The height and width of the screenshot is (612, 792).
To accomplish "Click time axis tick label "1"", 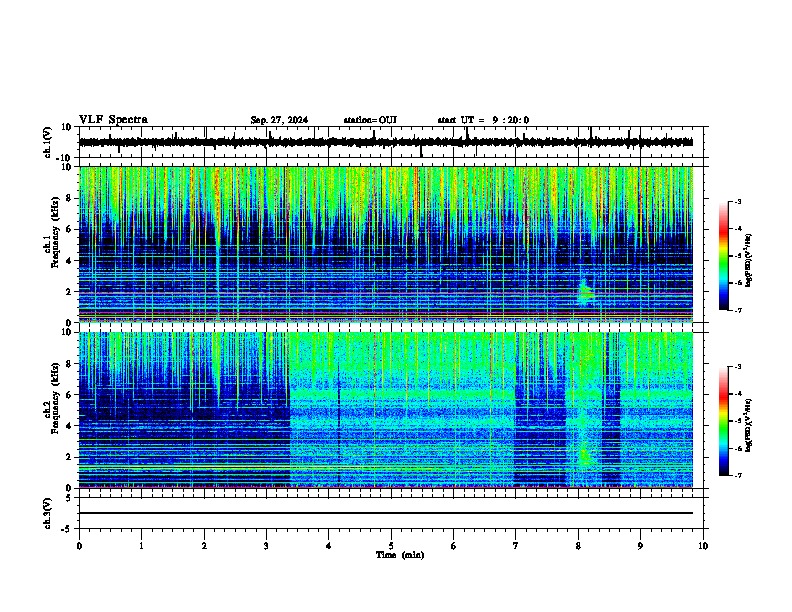I will [x=141, y=546].
